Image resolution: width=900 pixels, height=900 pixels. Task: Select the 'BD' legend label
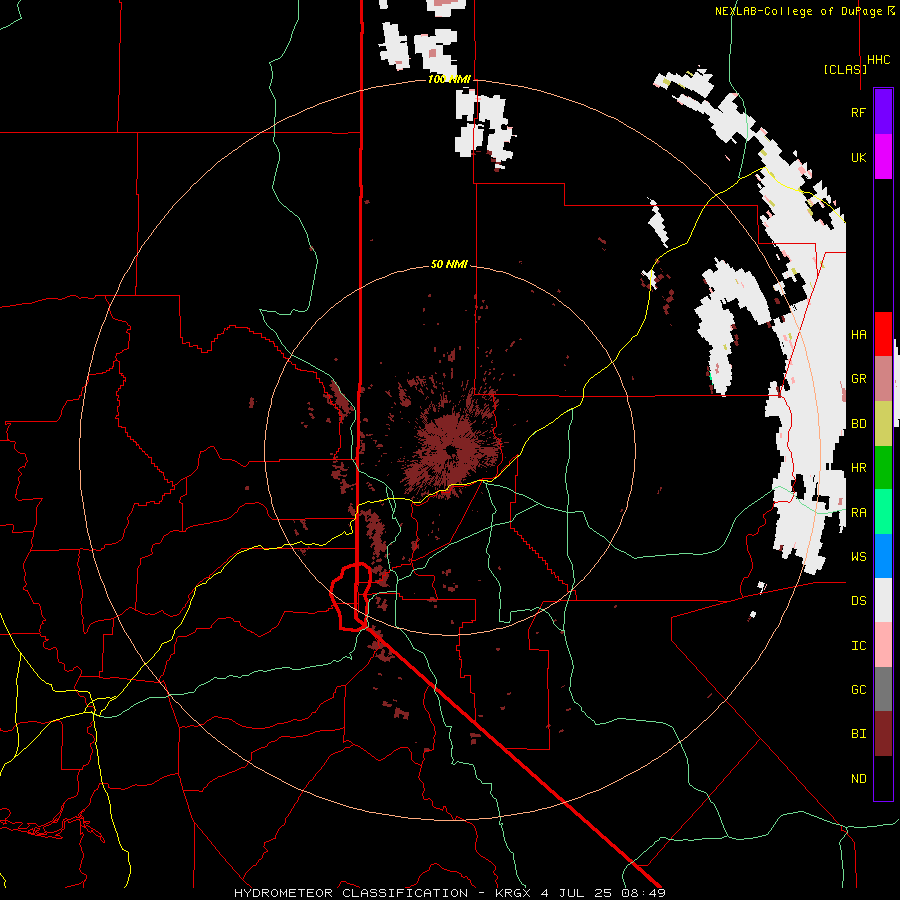click(x=858, y=424)
